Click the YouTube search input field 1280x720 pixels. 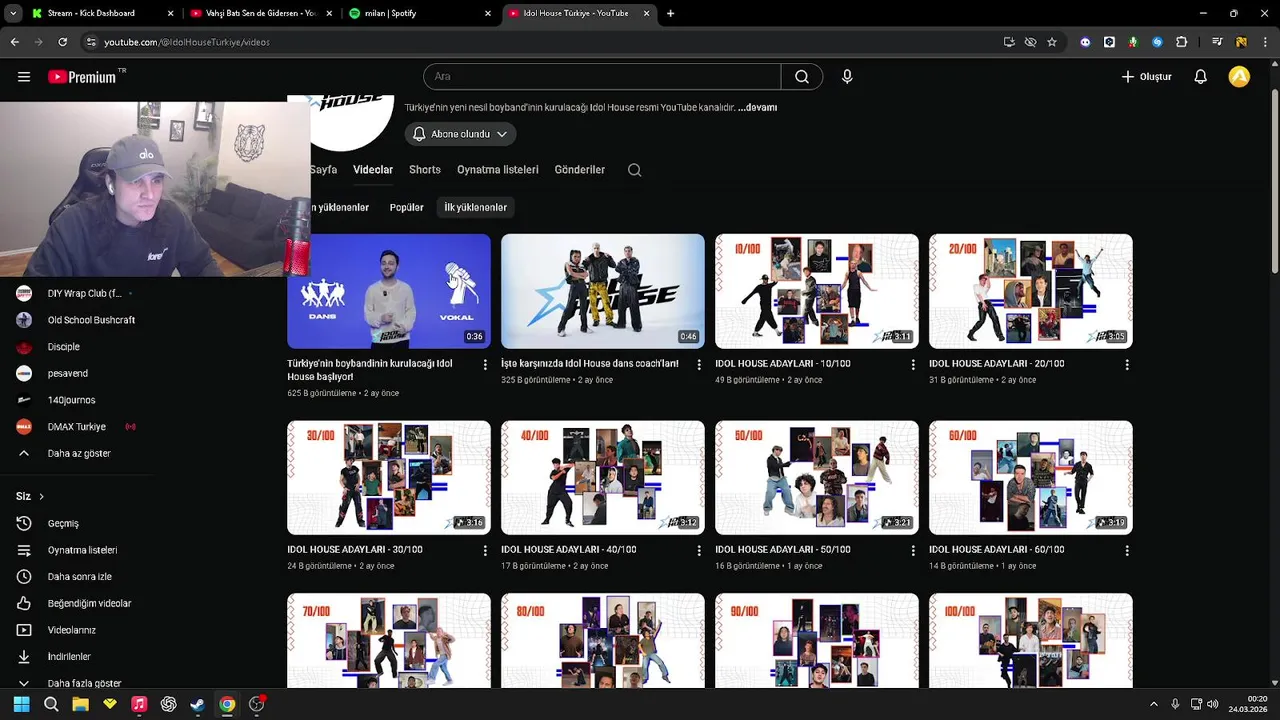click(602, 77)
